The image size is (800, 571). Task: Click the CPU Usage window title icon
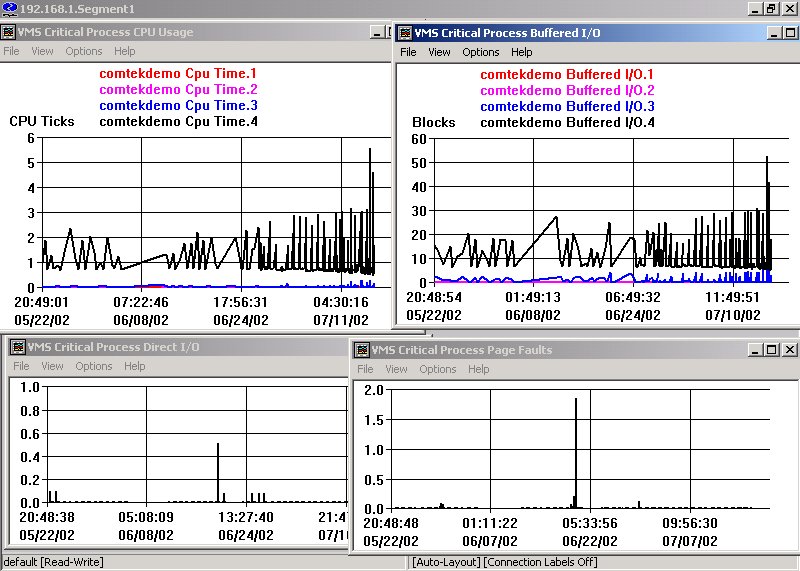click(x=8, y=32)
